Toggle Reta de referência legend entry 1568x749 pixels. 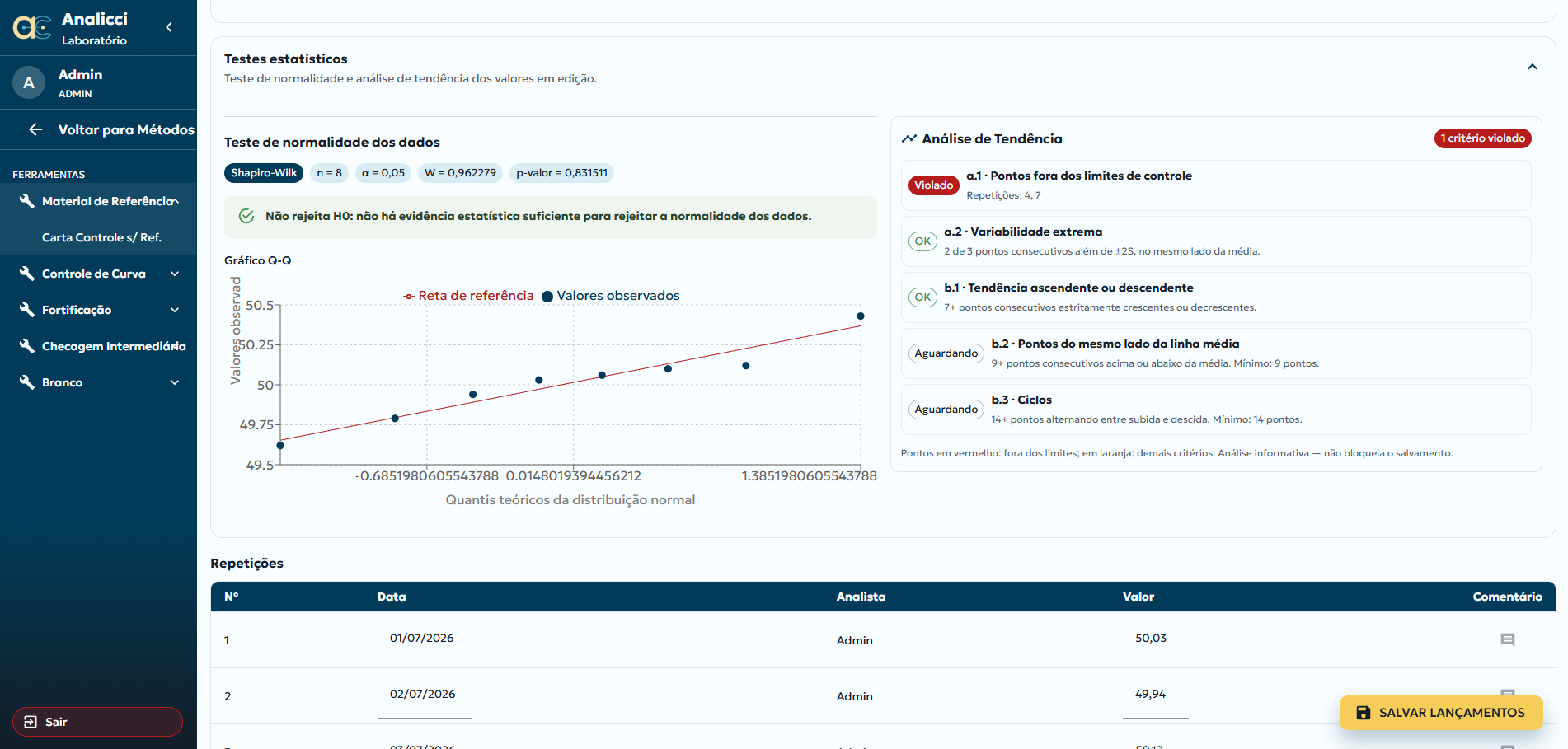point(468,296)
